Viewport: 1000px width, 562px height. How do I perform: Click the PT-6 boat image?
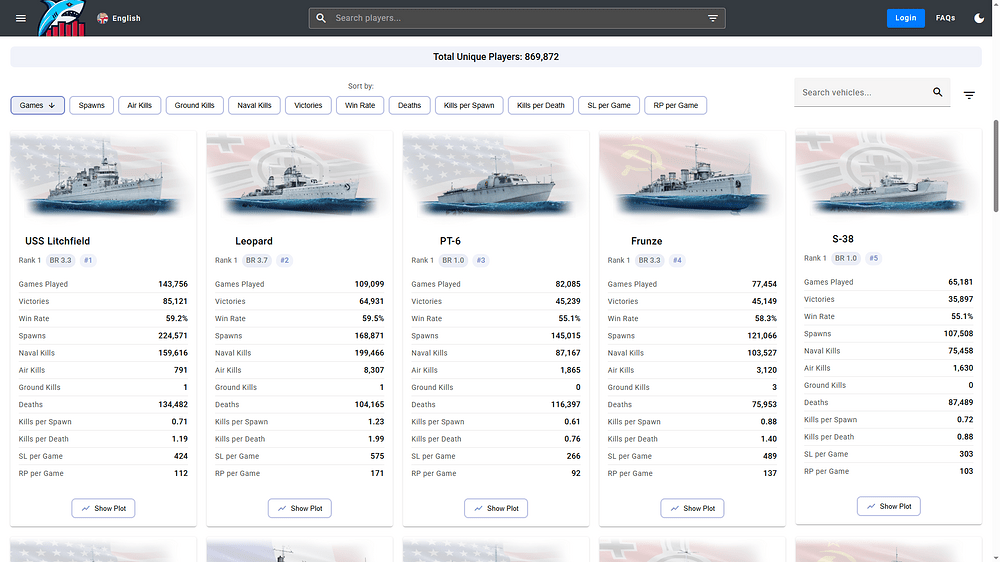tap(496, 177)
